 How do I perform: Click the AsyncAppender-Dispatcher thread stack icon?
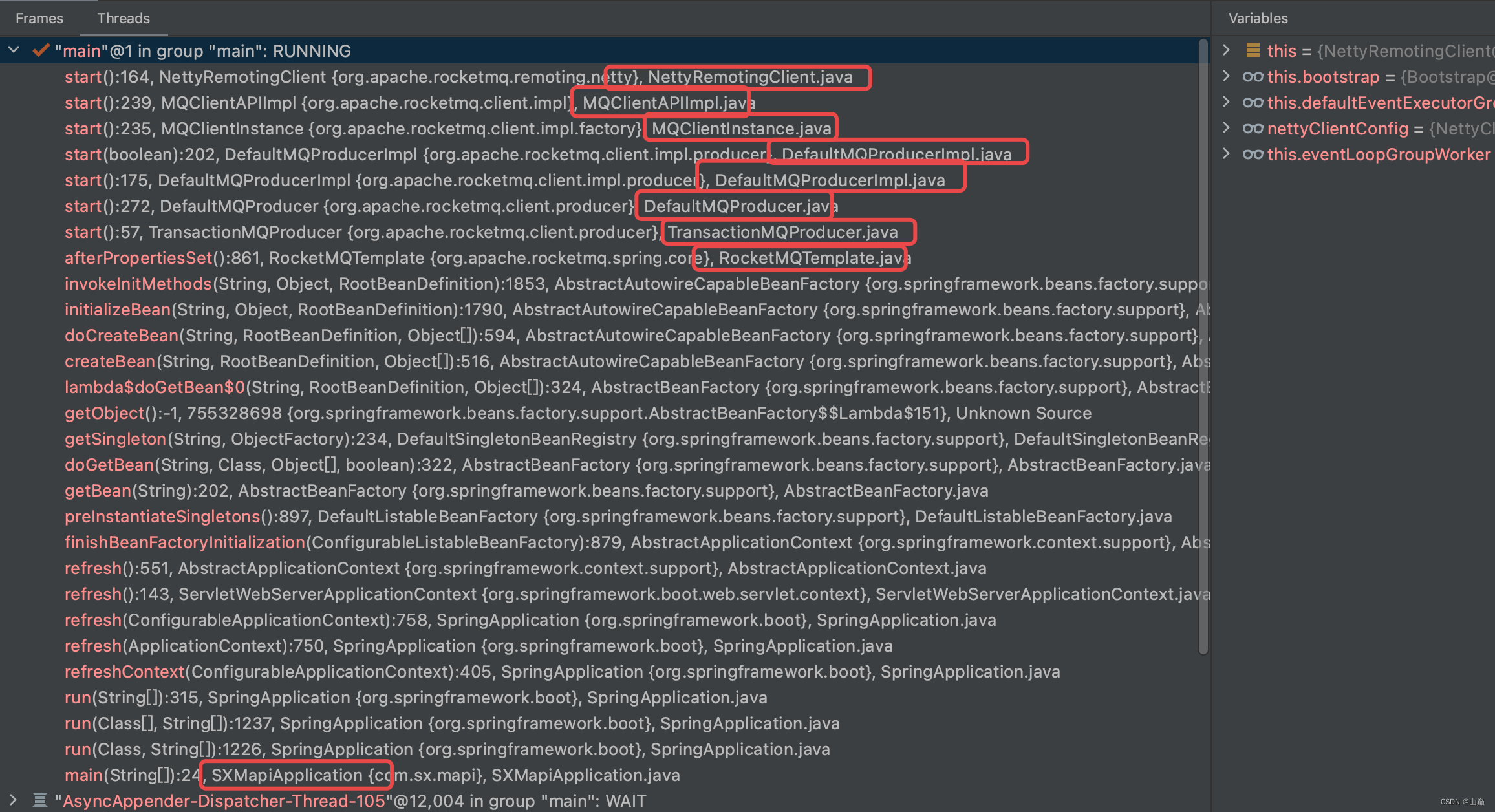coord(40,800)
